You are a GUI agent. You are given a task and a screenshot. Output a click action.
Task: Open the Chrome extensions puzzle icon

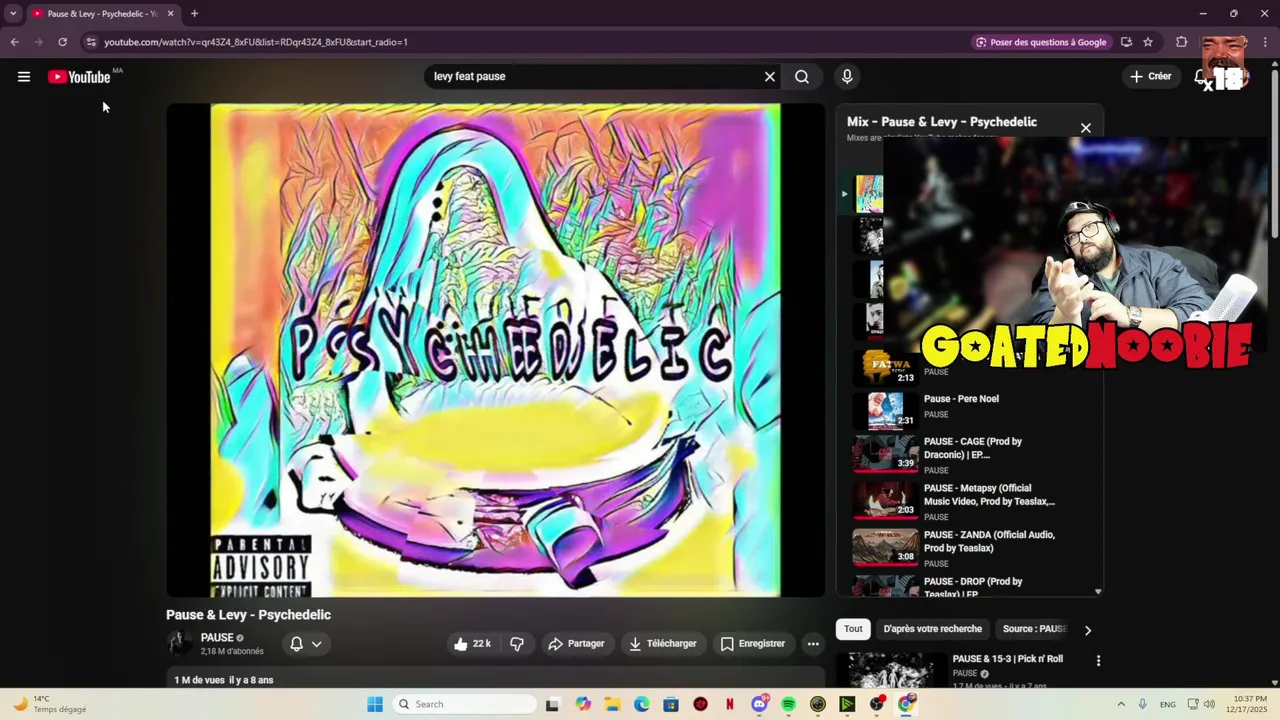click(1181, 42)
